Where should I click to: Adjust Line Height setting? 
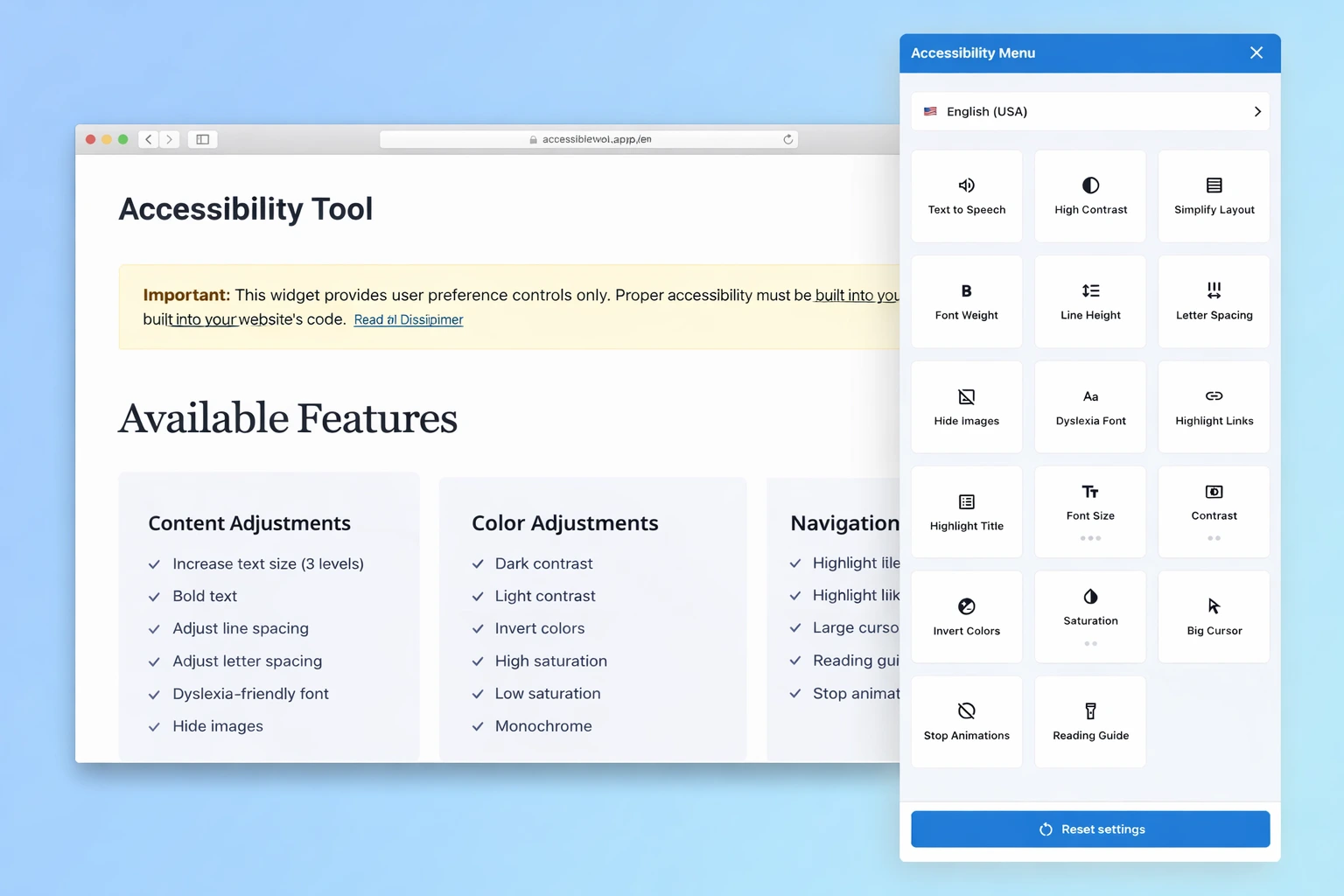click(1090, 302)
